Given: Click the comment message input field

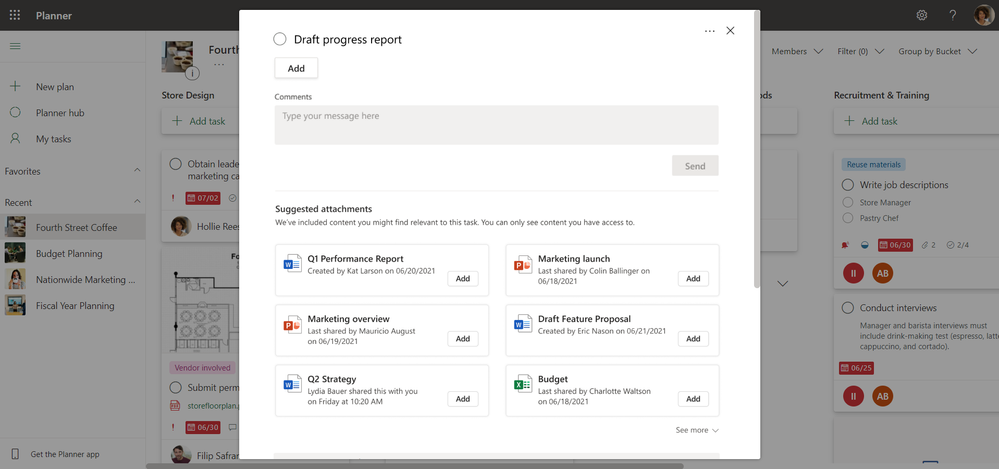Looking at the screenshot, I should tap(496, 125).
